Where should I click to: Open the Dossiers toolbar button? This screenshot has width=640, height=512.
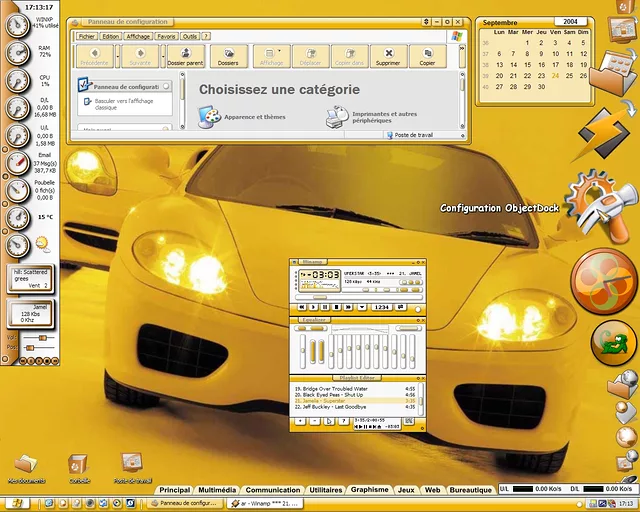[x=228, y=56]
